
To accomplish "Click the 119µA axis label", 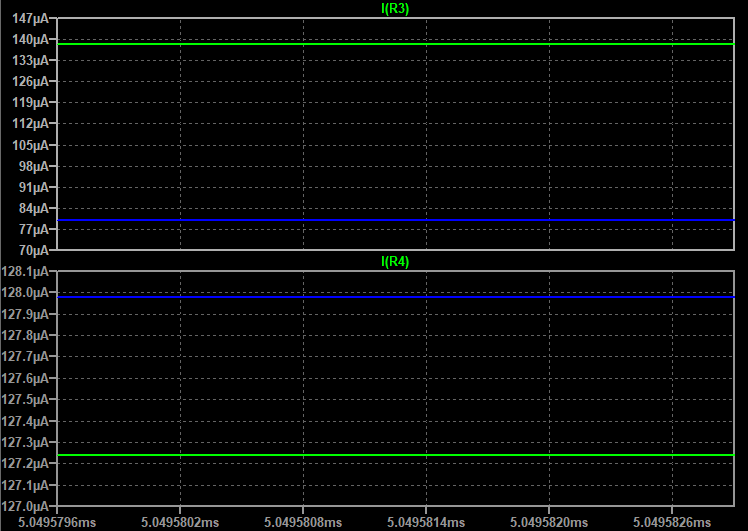I will [31, 103].
